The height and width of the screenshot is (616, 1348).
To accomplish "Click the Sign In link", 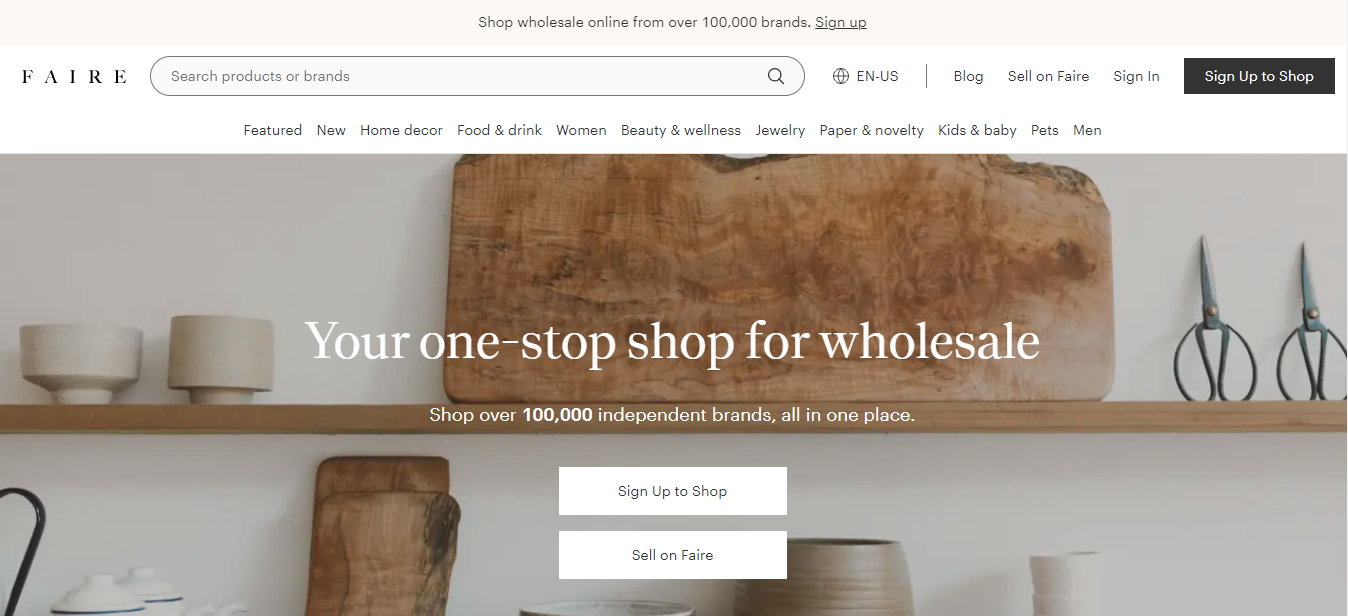I will [x=1136, y=76].
